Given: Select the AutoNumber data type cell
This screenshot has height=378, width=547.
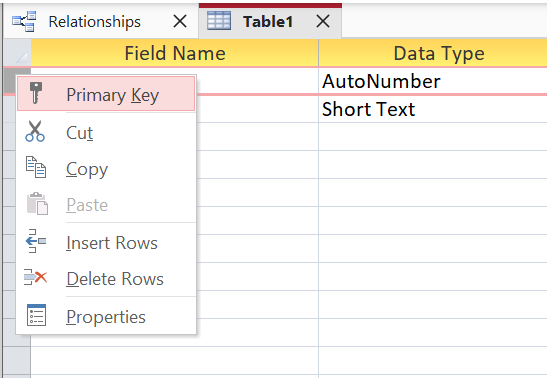Looking at the screenshot, I should 433,81.
